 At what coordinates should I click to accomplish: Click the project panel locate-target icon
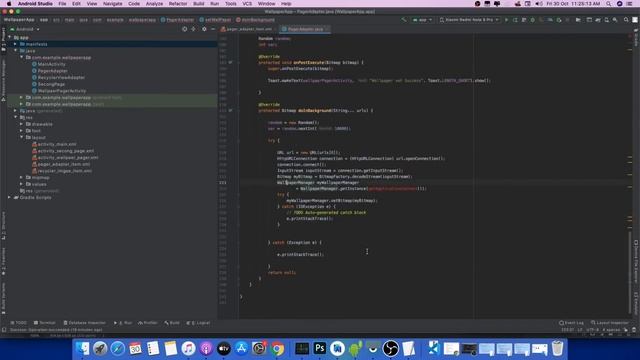coord(184,29)
